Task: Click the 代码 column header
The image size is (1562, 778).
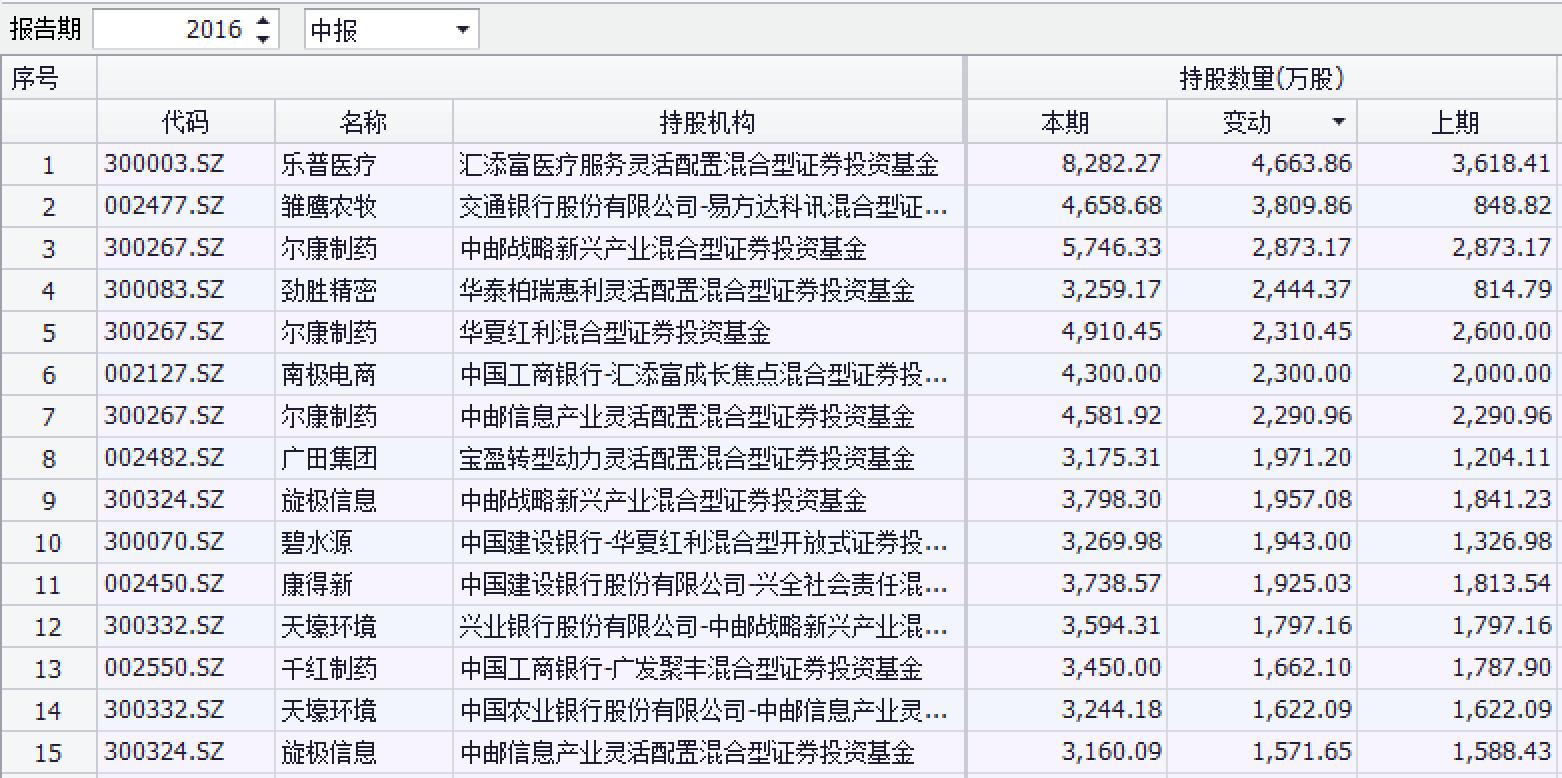Action: pos(185,121)
